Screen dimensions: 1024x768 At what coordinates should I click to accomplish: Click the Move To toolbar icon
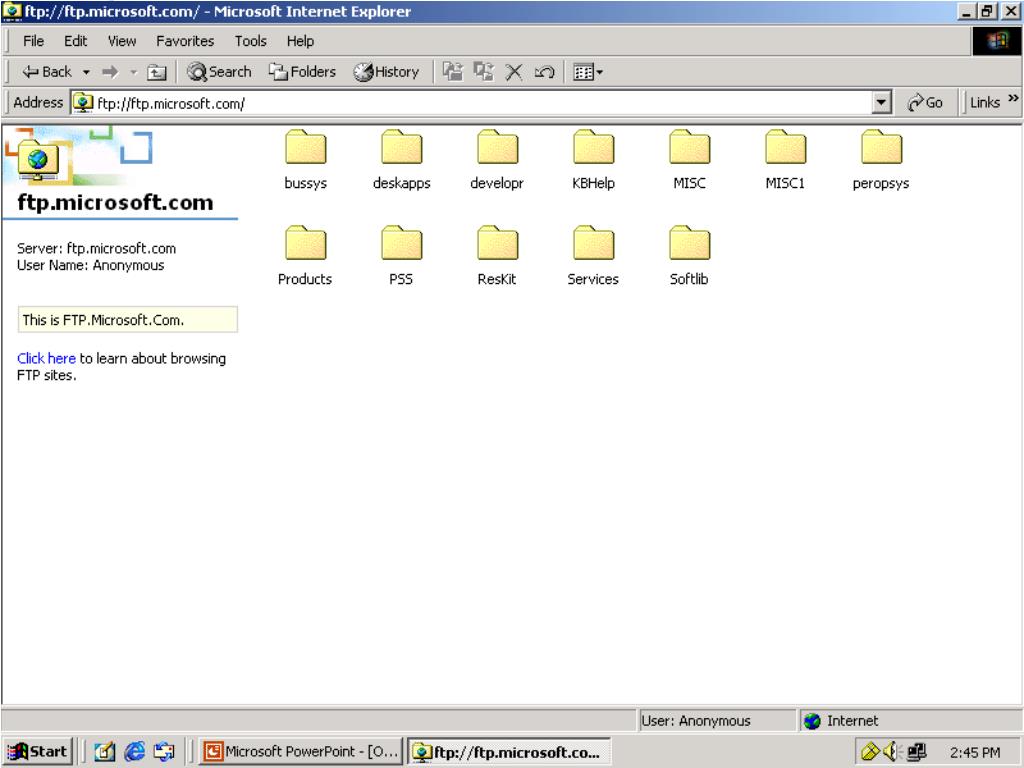click(453, 72)
